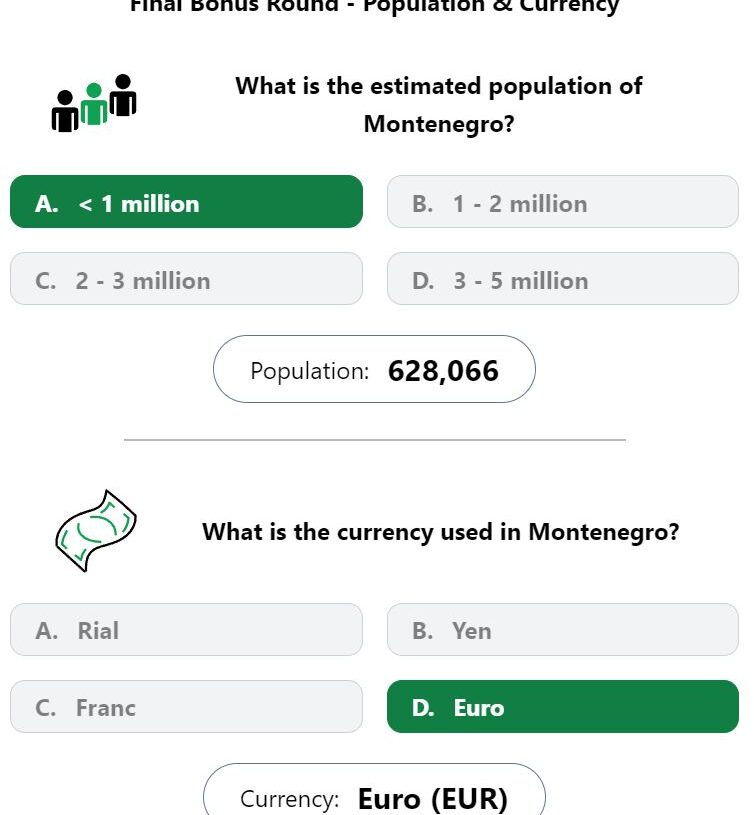754x815 pixels.
Task: Select the Yen currency option
Action: tap(563, 629)
